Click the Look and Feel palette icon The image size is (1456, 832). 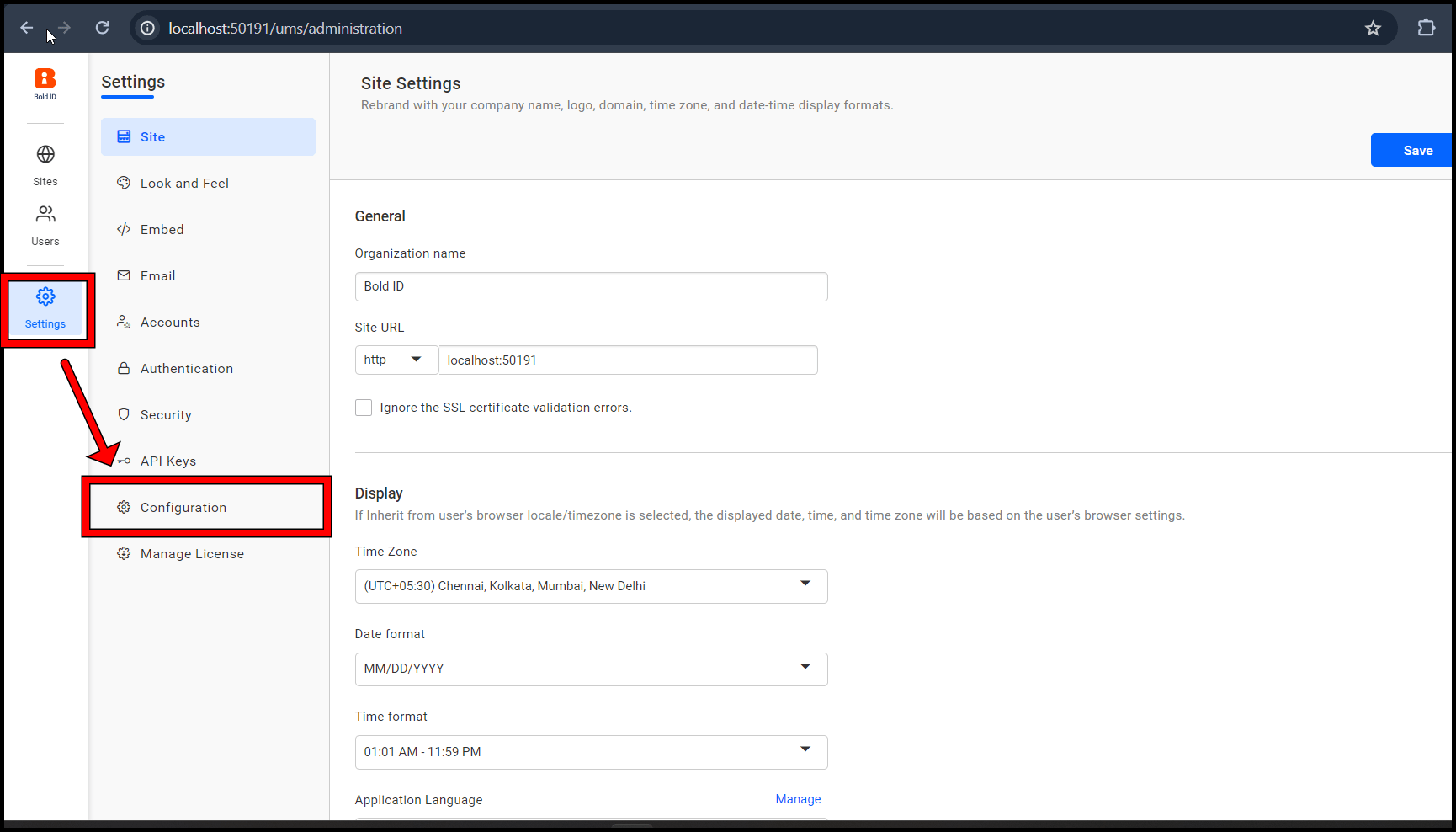click(124, 183)
